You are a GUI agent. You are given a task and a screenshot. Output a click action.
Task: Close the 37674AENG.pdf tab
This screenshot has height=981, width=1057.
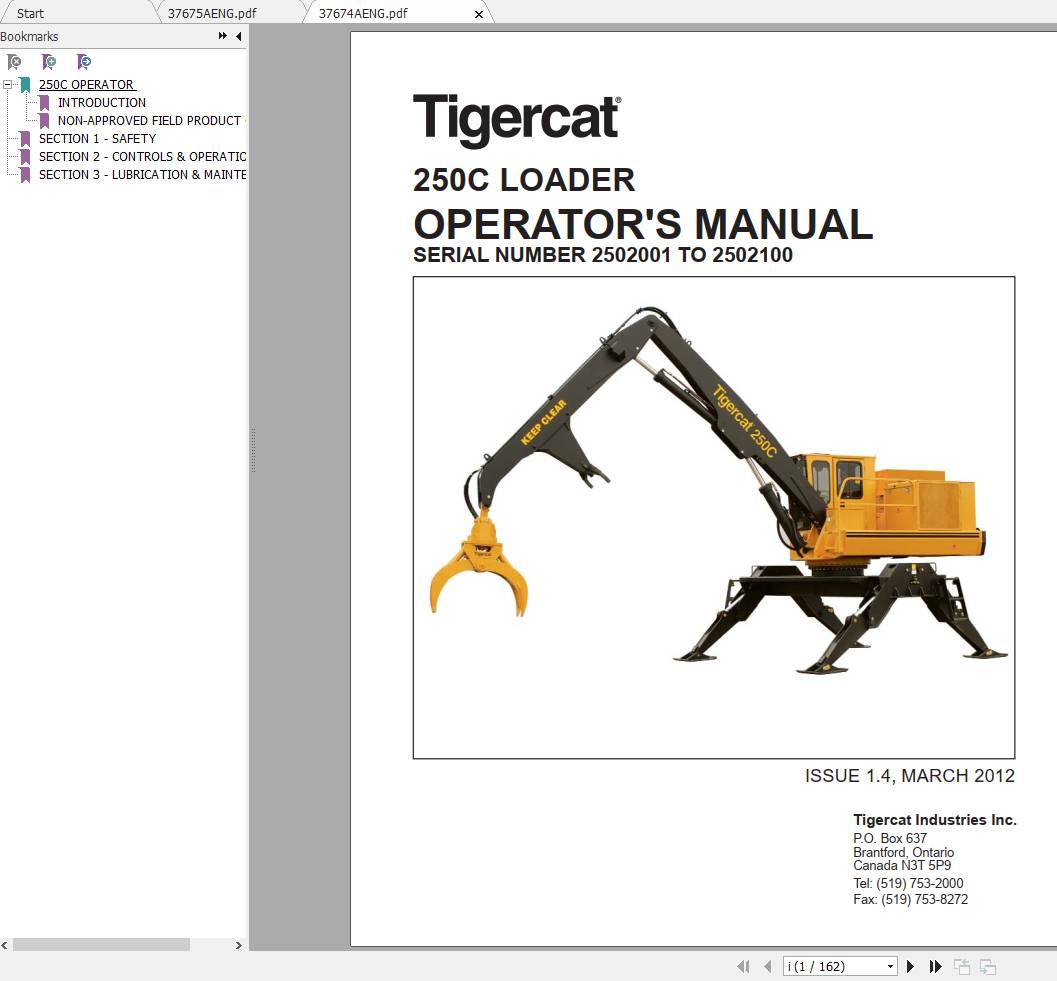tap(478, 13)
